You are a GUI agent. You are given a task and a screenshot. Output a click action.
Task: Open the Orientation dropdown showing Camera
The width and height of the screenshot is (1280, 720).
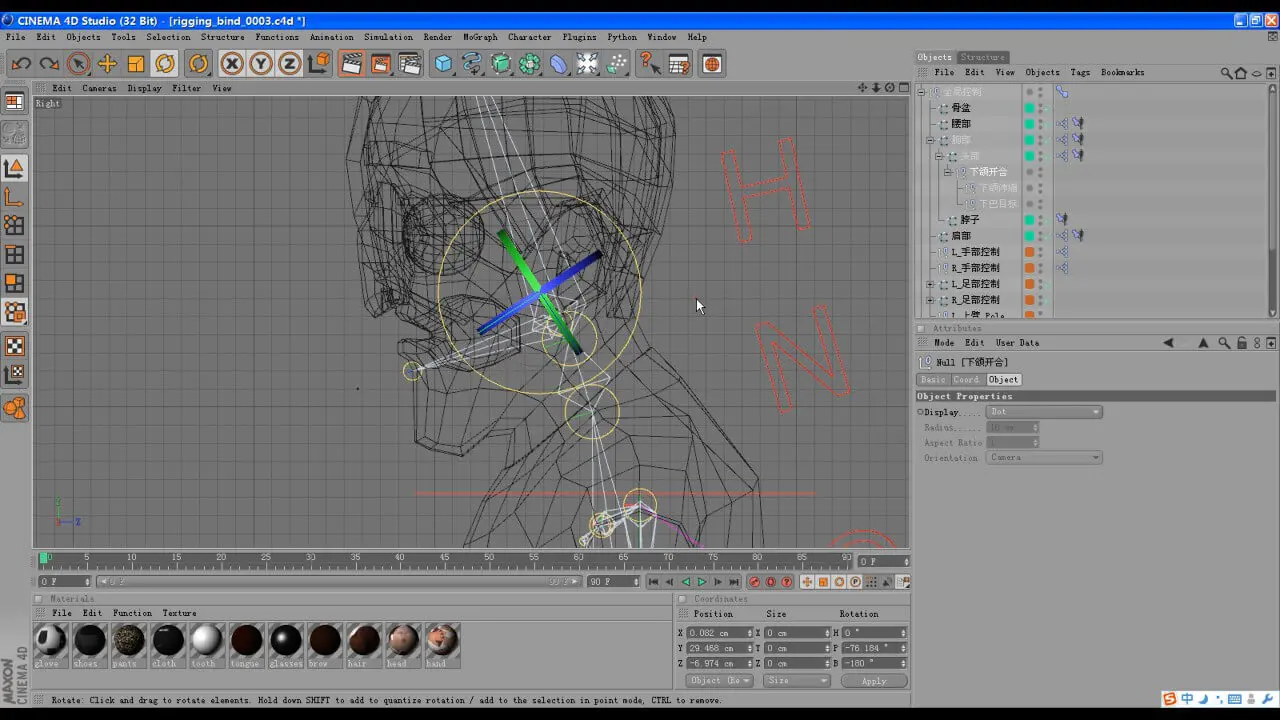[x=1044, y=458]
